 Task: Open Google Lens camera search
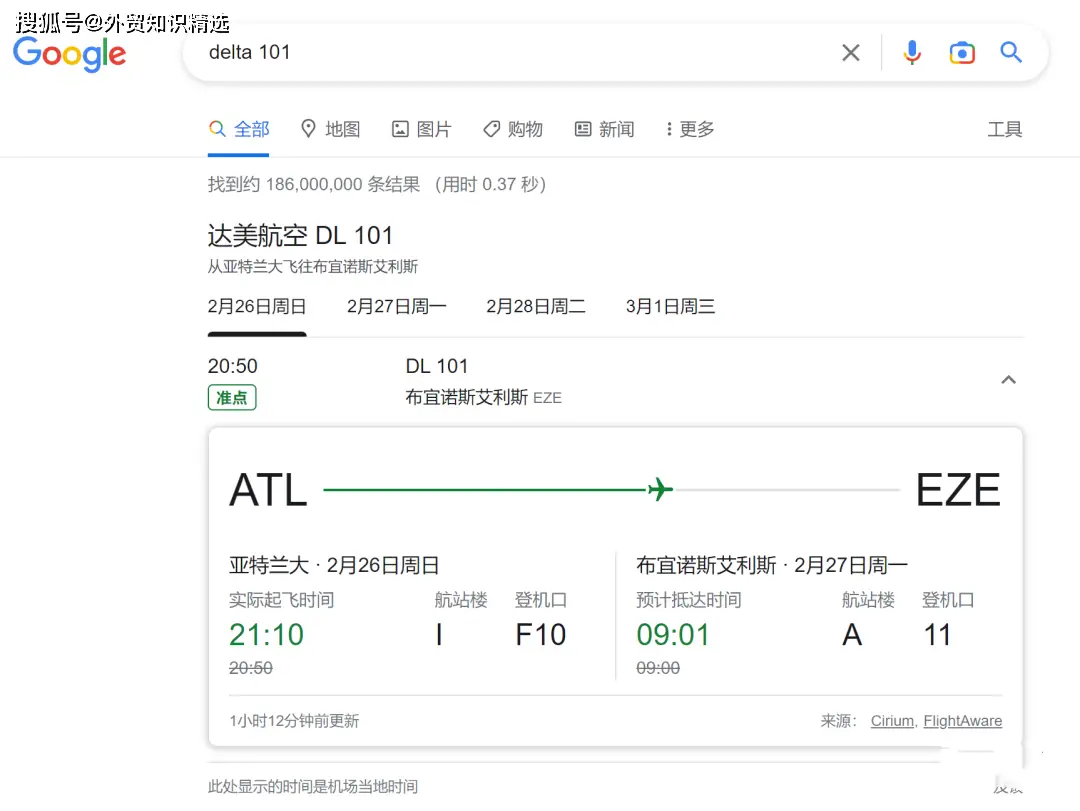962,53
